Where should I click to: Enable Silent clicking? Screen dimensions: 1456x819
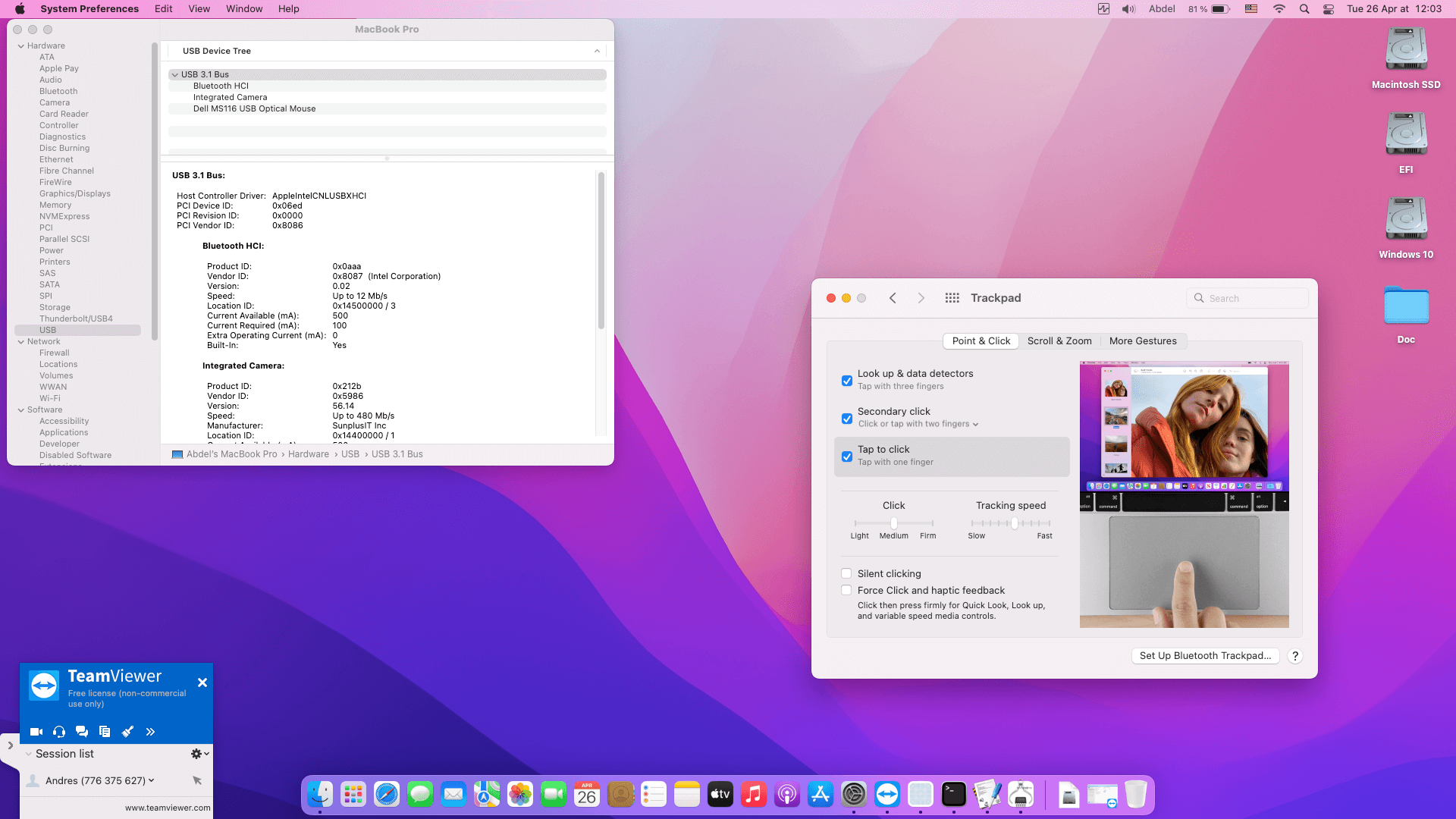pyautogui.click(x=846, y=574)
